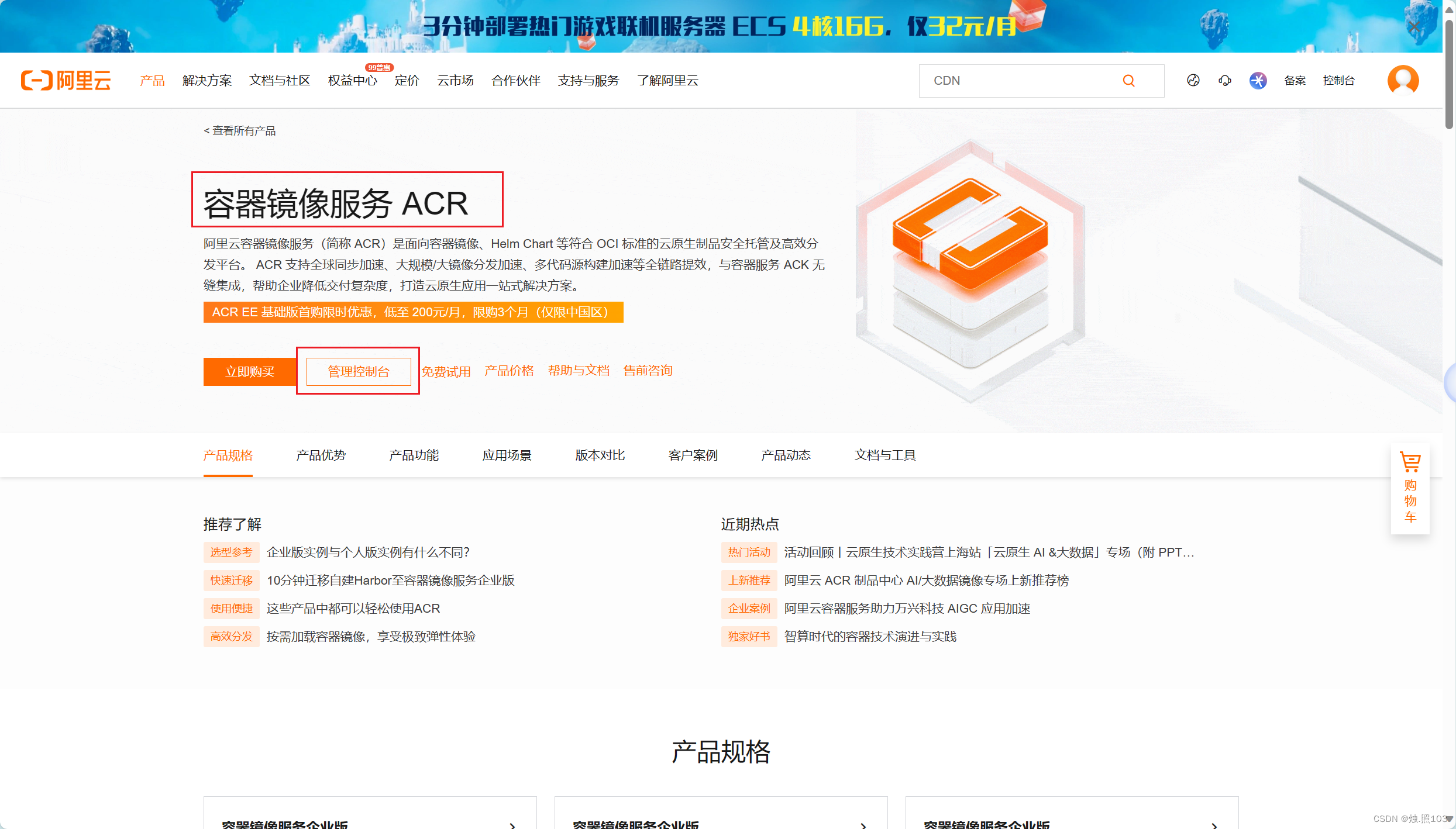Open the 免费试用 link
Viewport: 1456px width, 829px height.
coord(446,371)
